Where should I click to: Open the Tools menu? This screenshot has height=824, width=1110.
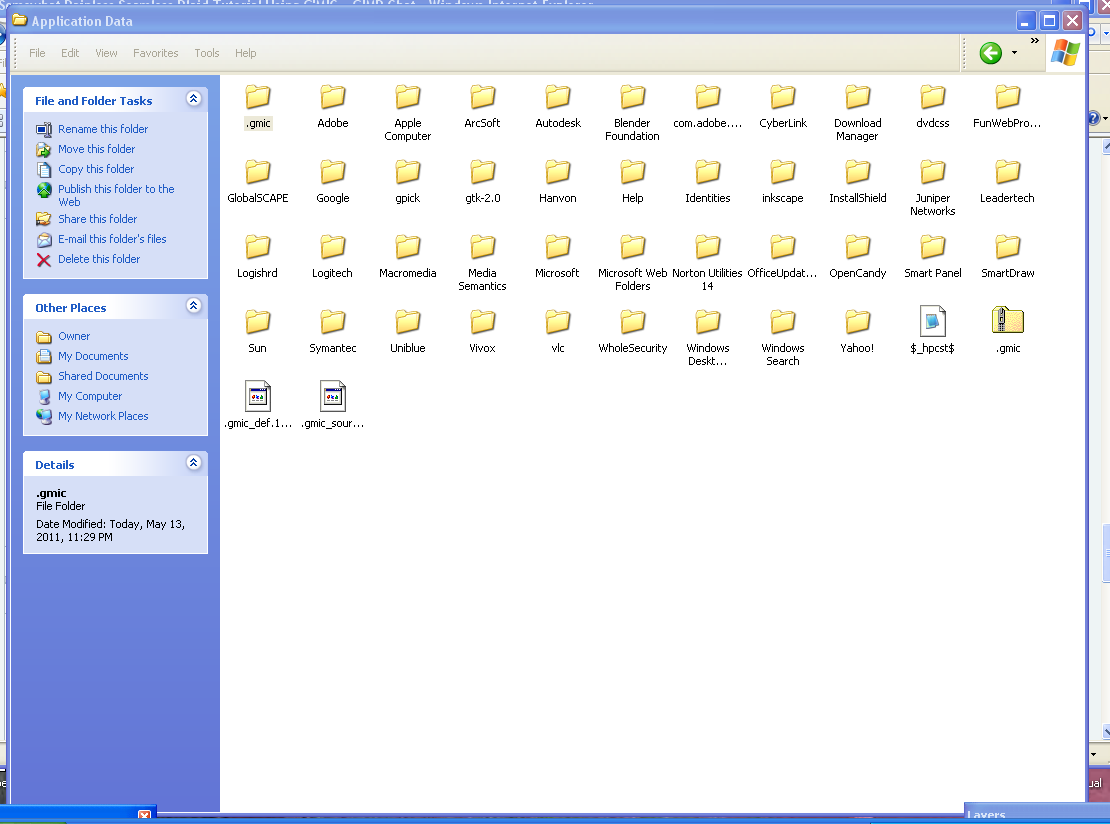pyautogui.click(x=207, y=53)
